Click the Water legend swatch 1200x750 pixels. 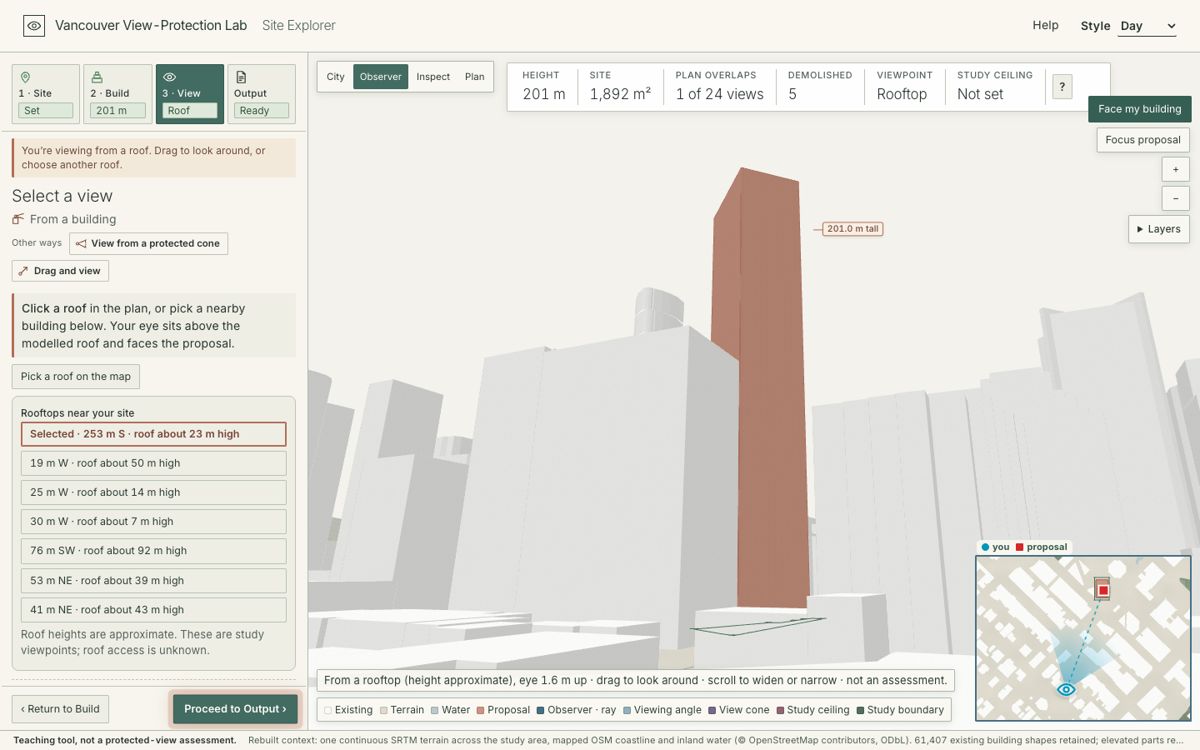[x=435, y=710]
